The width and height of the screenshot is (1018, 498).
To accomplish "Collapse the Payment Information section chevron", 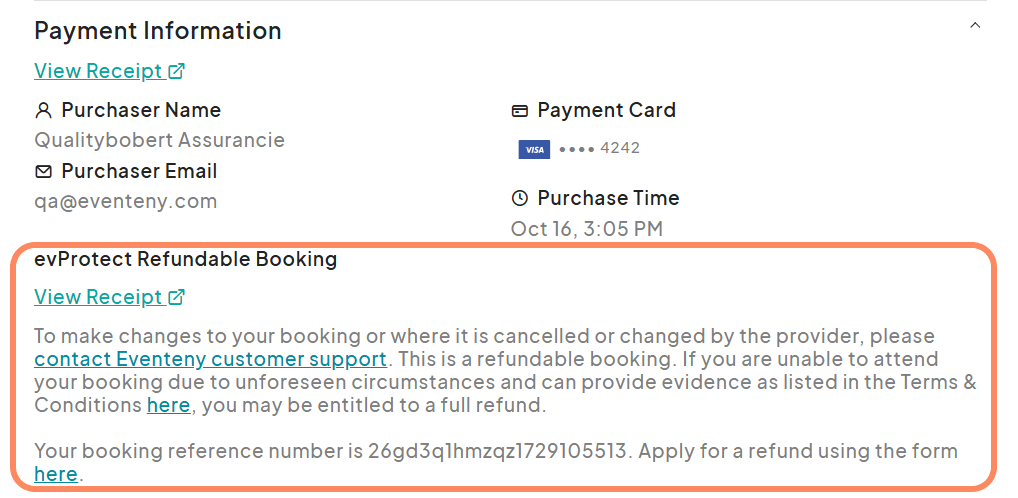I will [975, 26].
